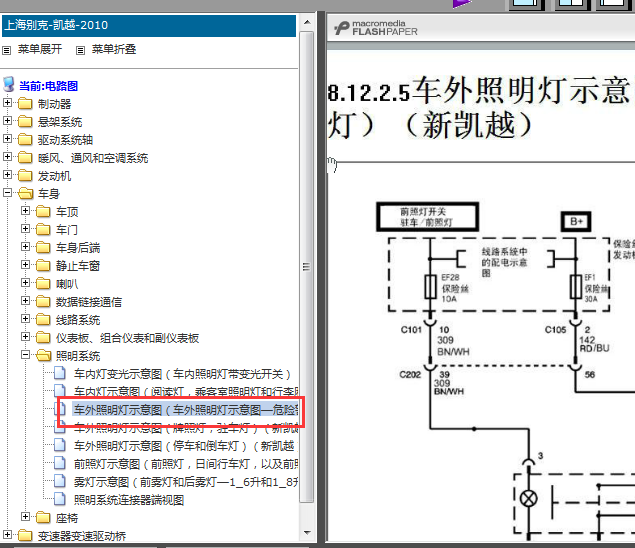Image resolution: width=635 pixels, height=548 pixels.
Task: Click the 制动器 folder icon
Action: click(x=25, y=104)
